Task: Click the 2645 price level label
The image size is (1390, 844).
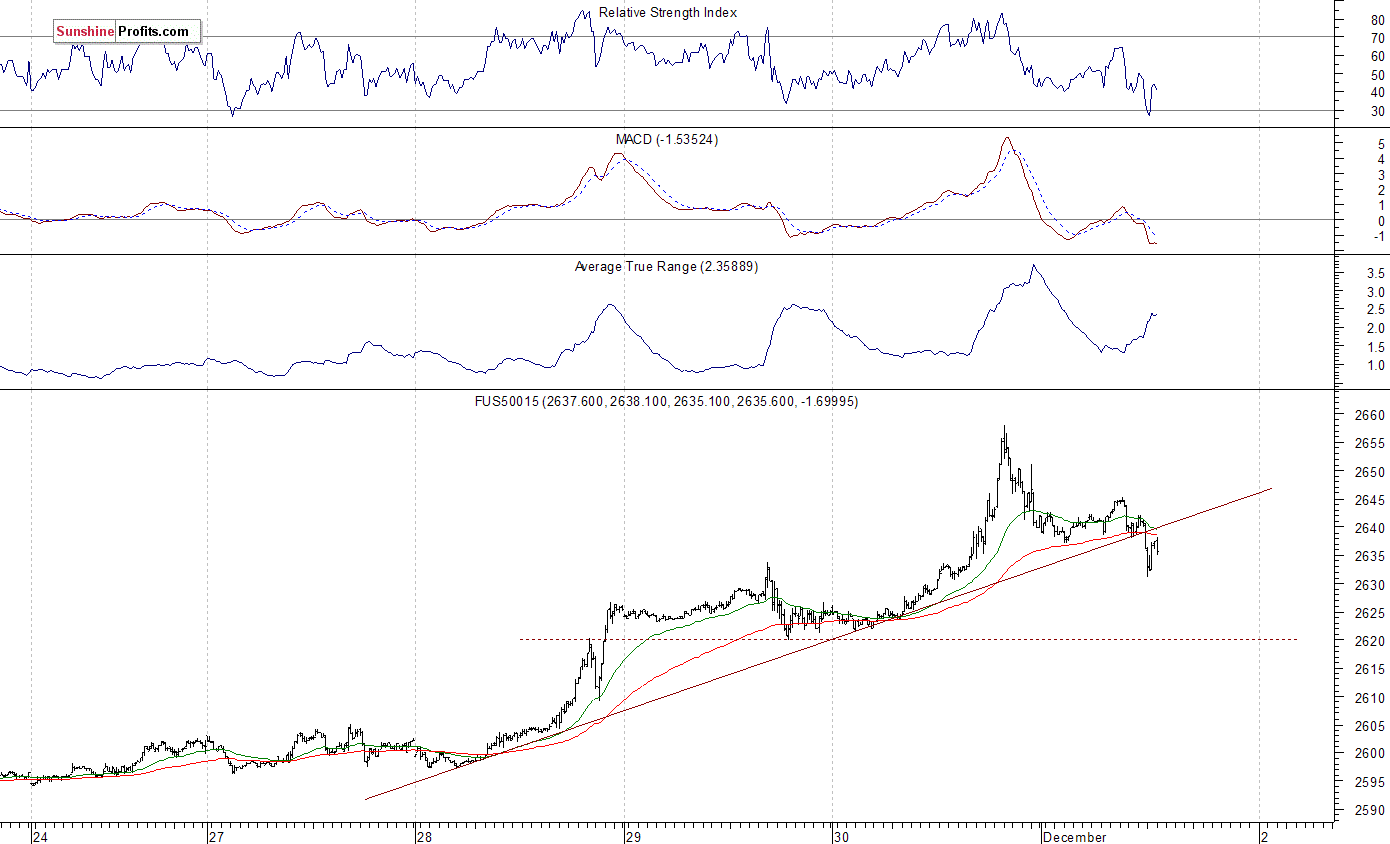Action: pyautogui.click(x=1369, y=500)
